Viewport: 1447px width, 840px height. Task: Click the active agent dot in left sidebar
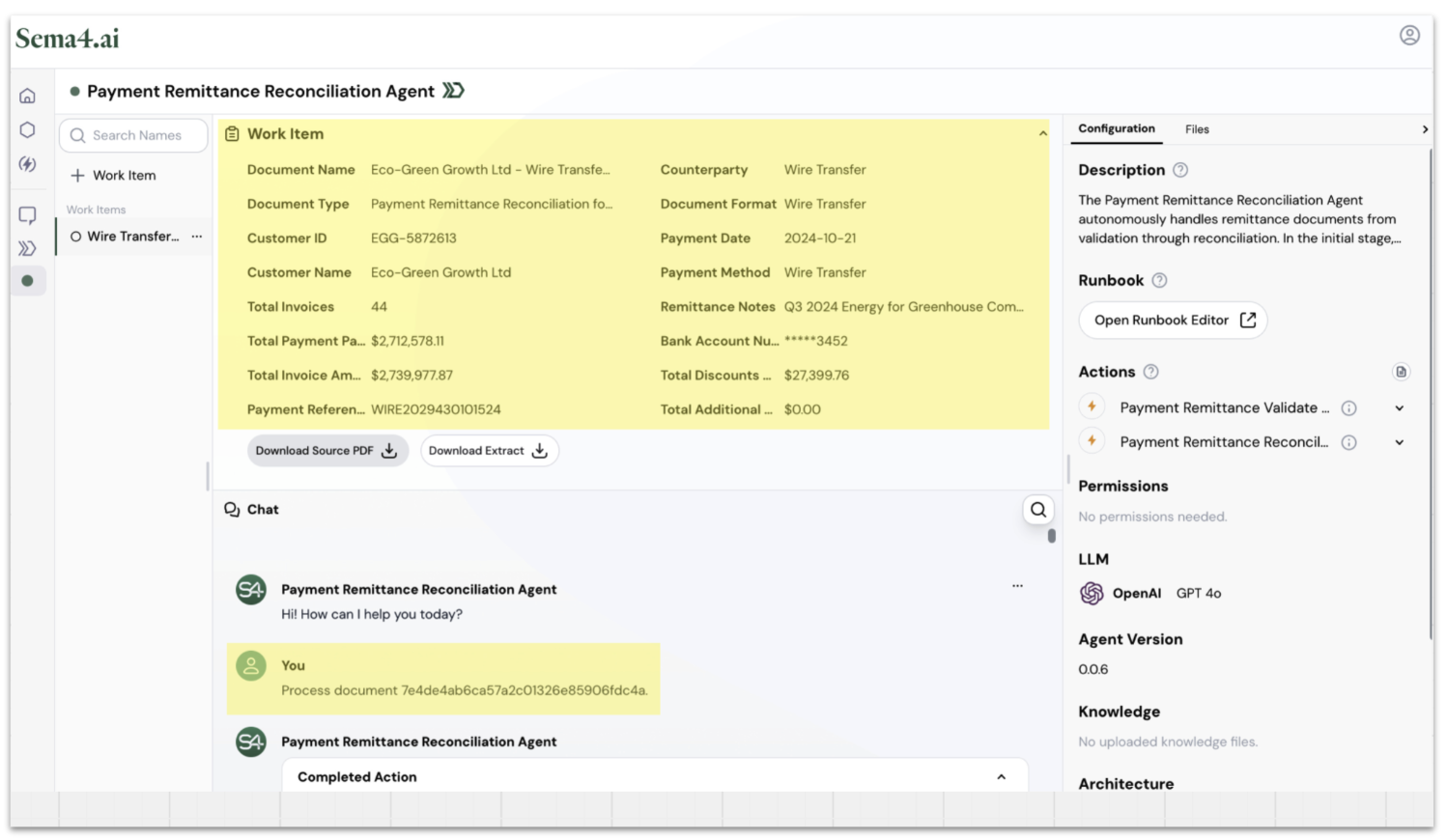tap(28, 281)
